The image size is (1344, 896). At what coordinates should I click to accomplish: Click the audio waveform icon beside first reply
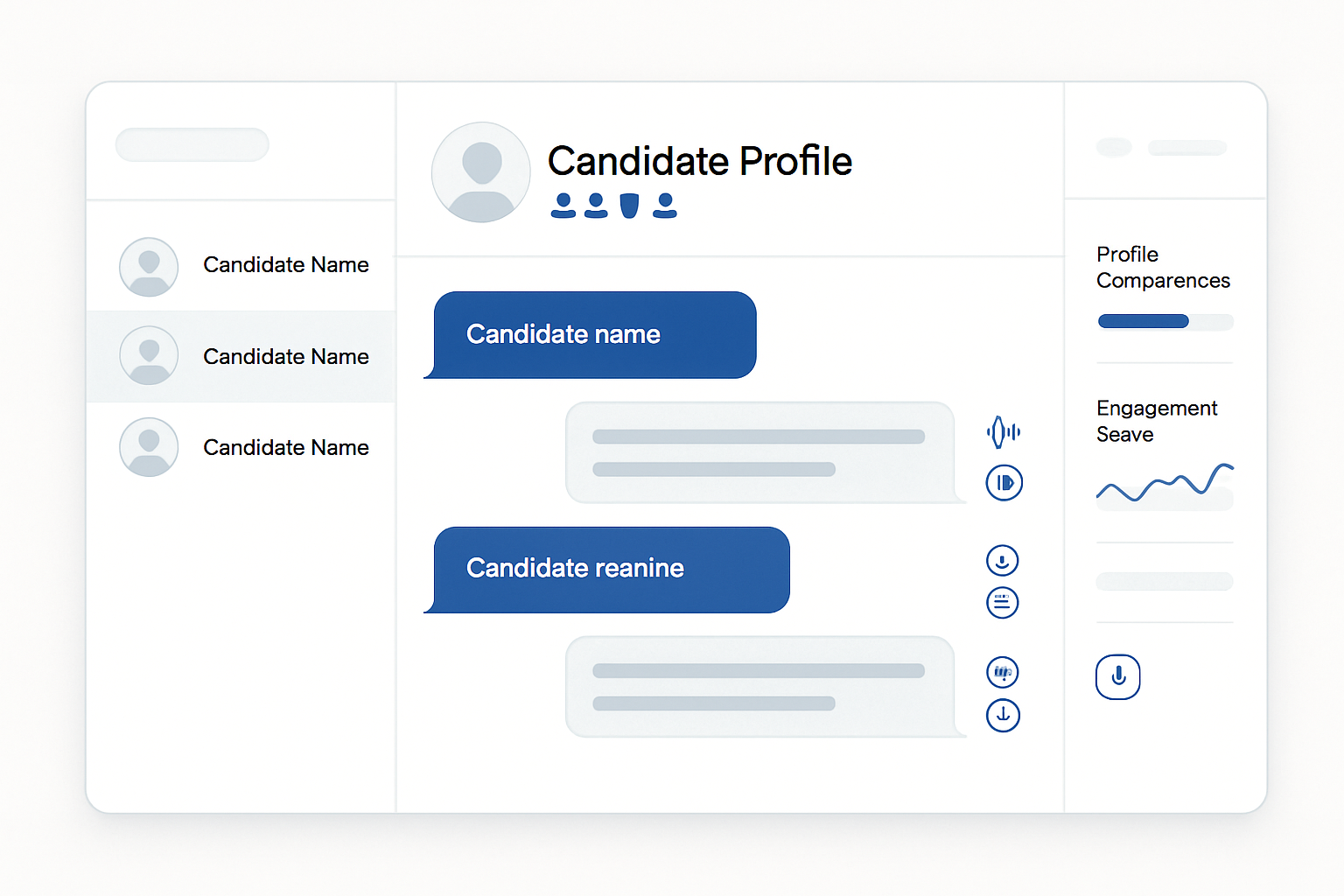[1004, 432]
